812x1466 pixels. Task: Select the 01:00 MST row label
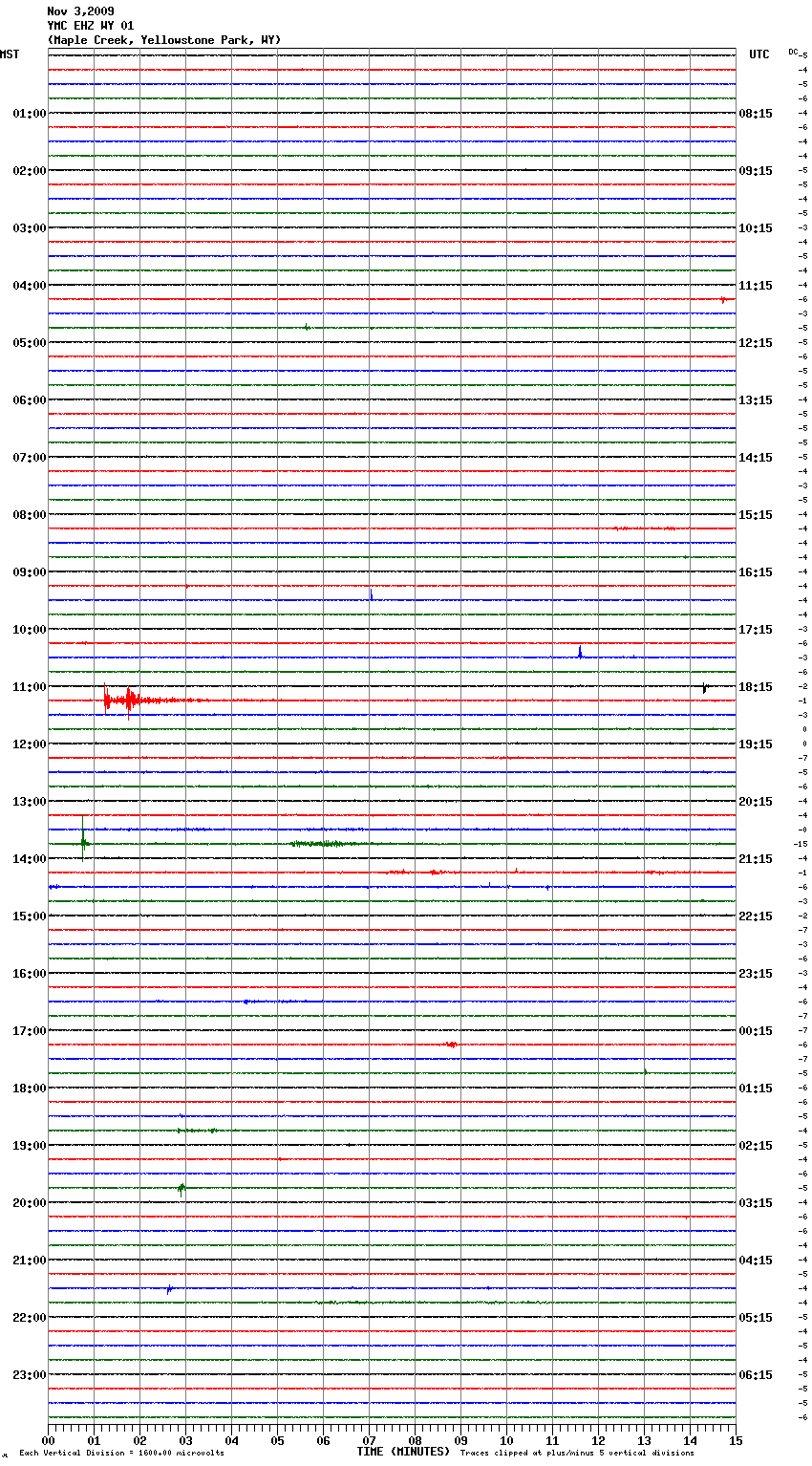pyautogui.click(x=30, y=113)
